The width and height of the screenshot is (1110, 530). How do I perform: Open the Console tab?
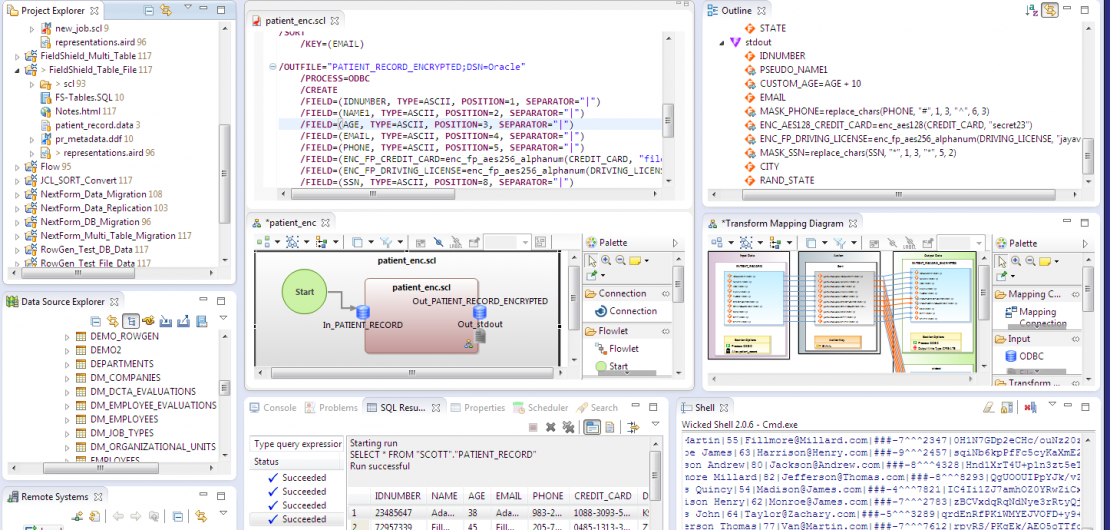273,408
